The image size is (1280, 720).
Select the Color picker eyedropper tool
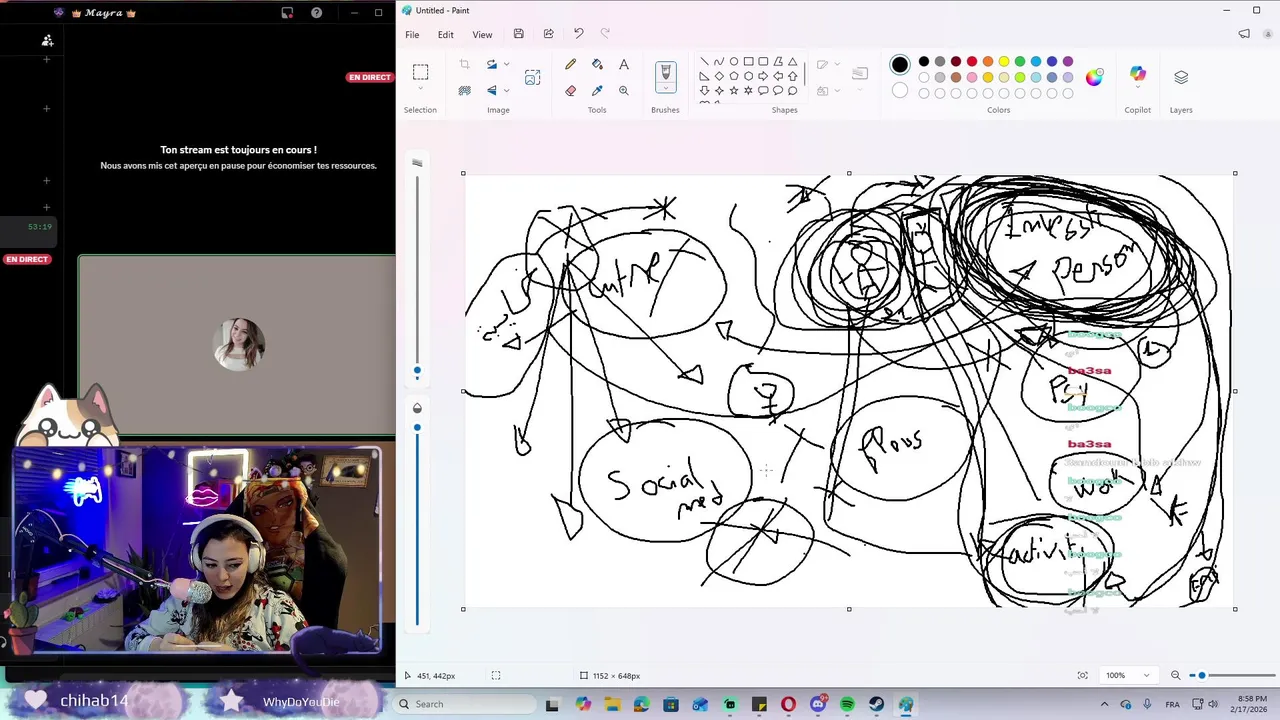tap(597, 90)
